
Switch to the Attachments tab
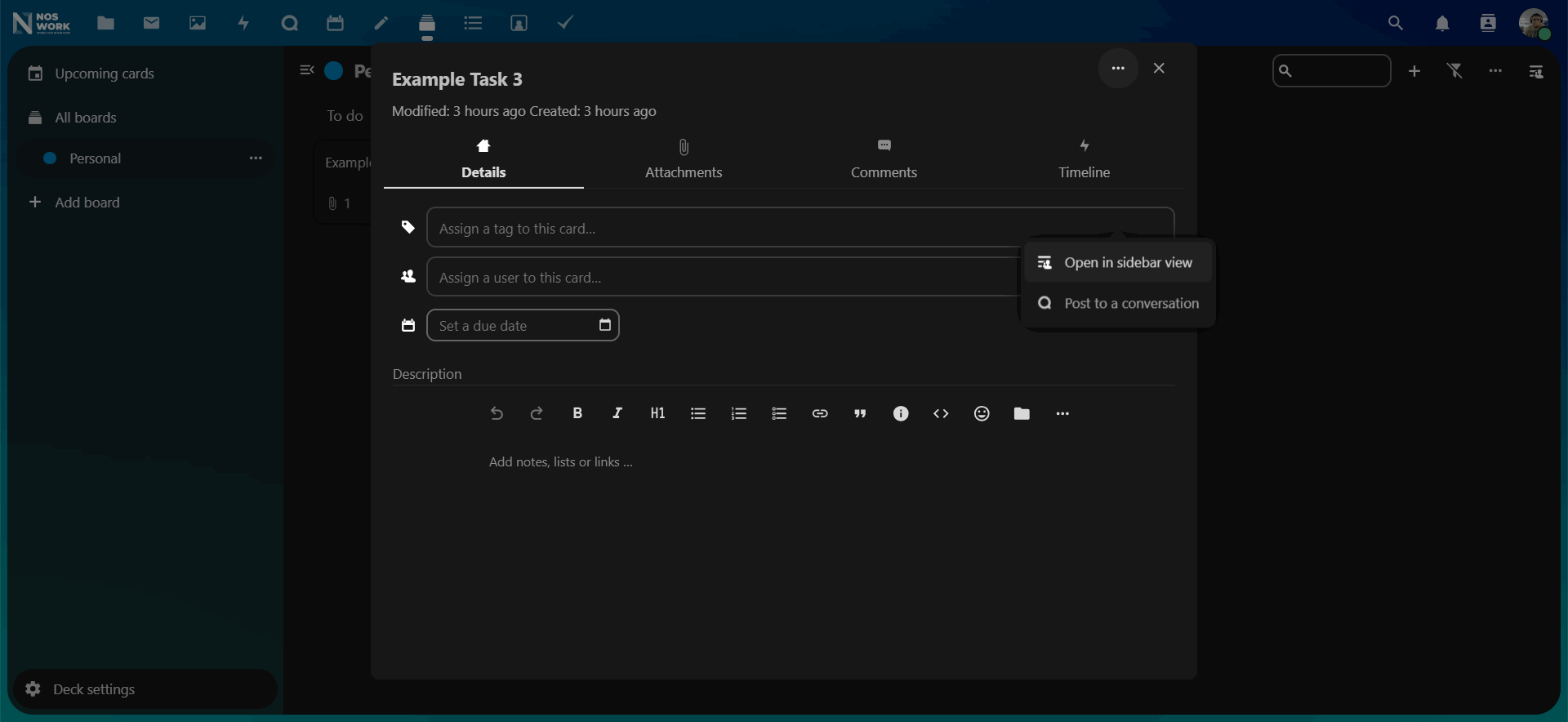[684, 159]
